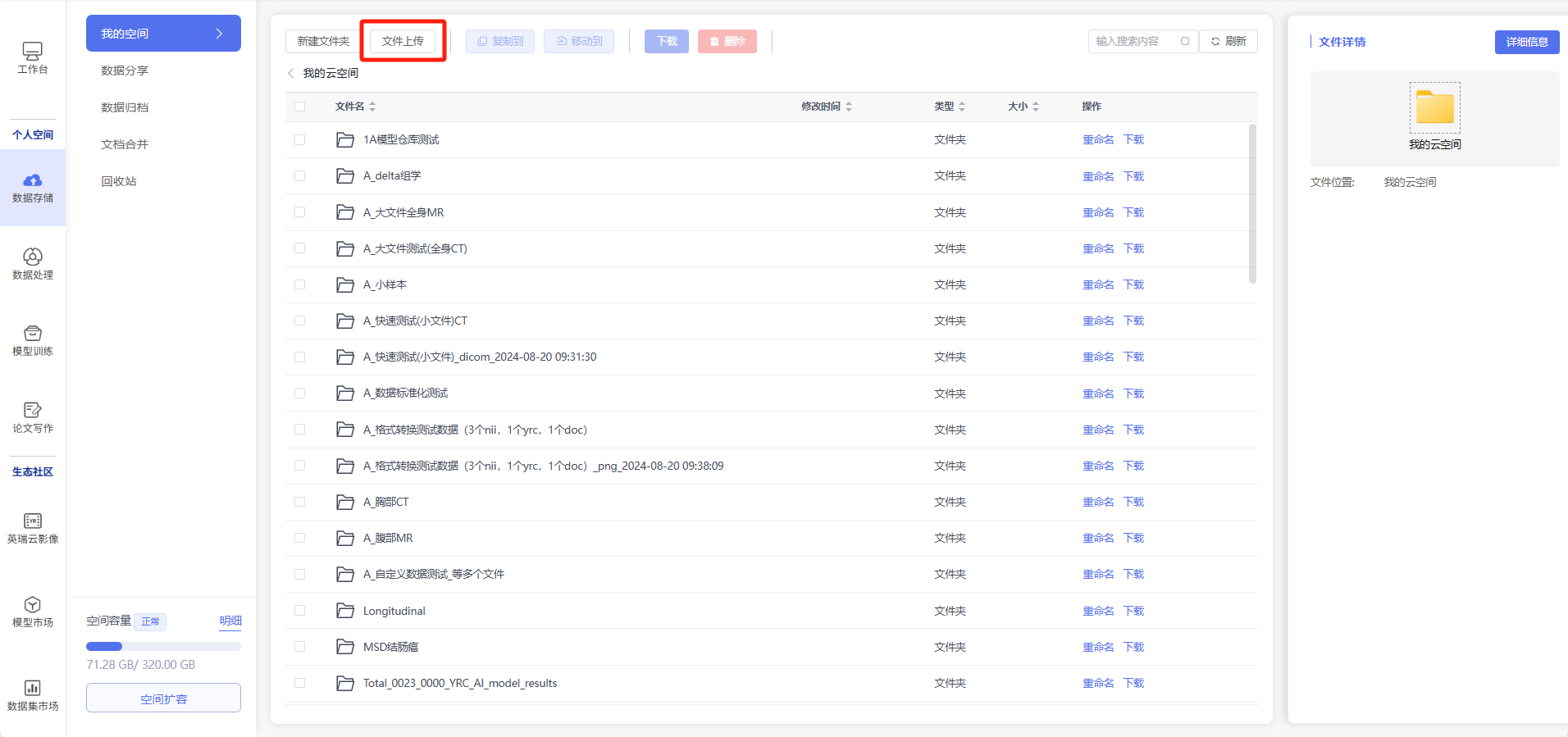Tick checkbox for Total_0023_0000_YRC_AI_model_results row

(x=299, y=683)
